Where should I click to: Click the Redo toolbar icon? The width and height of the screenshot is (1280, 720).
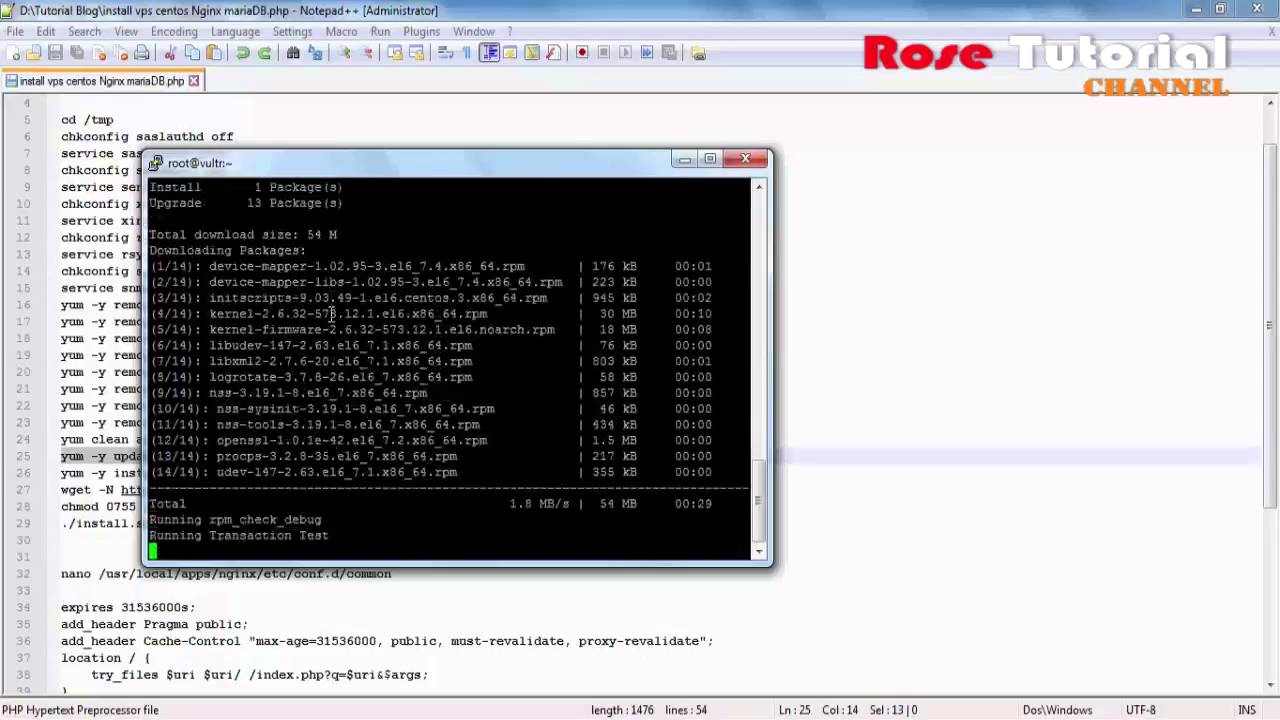264,53
